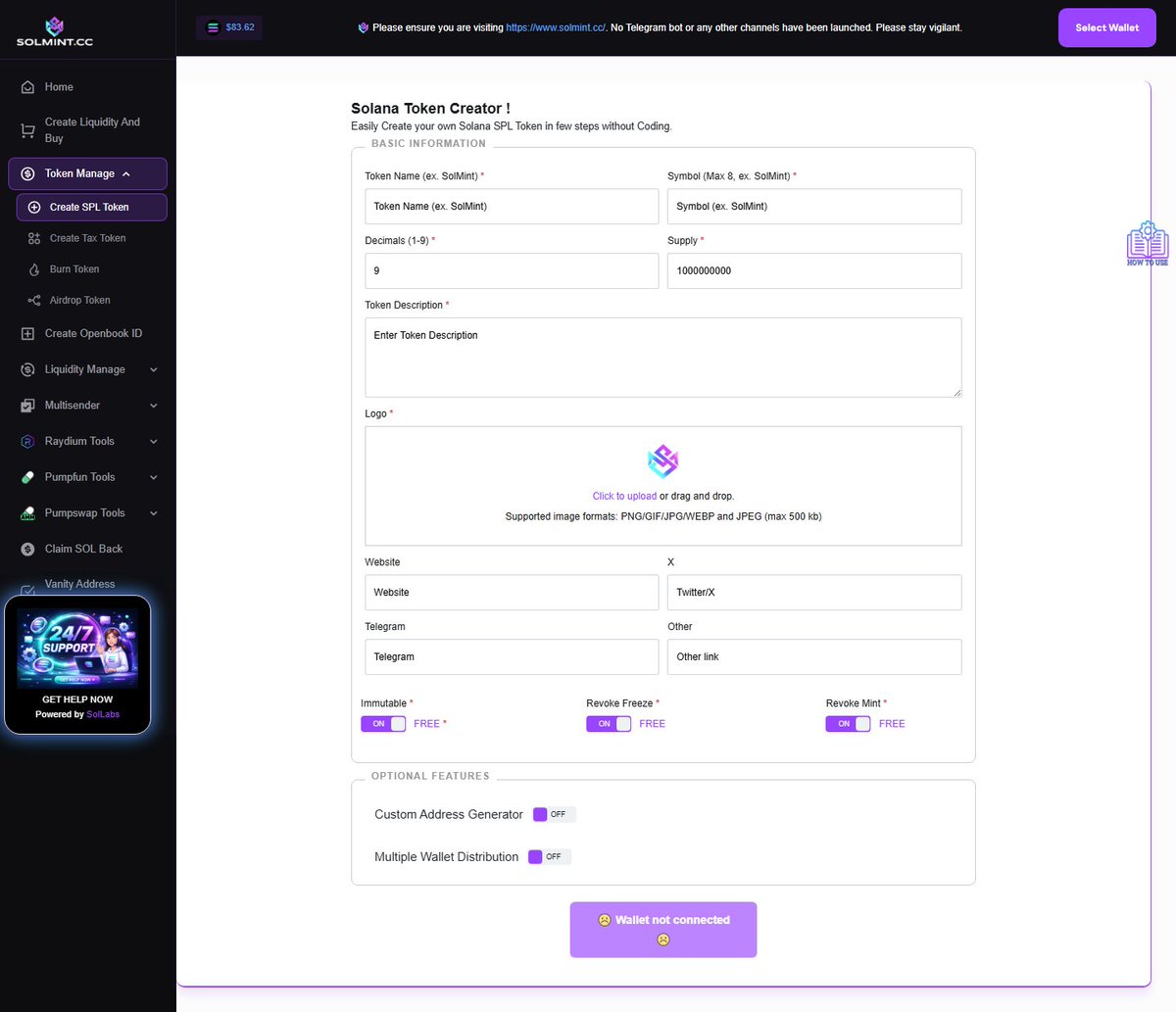Toggle the Revoke Mint switch
This screenshot has height=1012, width=1176.
(848, 724)
